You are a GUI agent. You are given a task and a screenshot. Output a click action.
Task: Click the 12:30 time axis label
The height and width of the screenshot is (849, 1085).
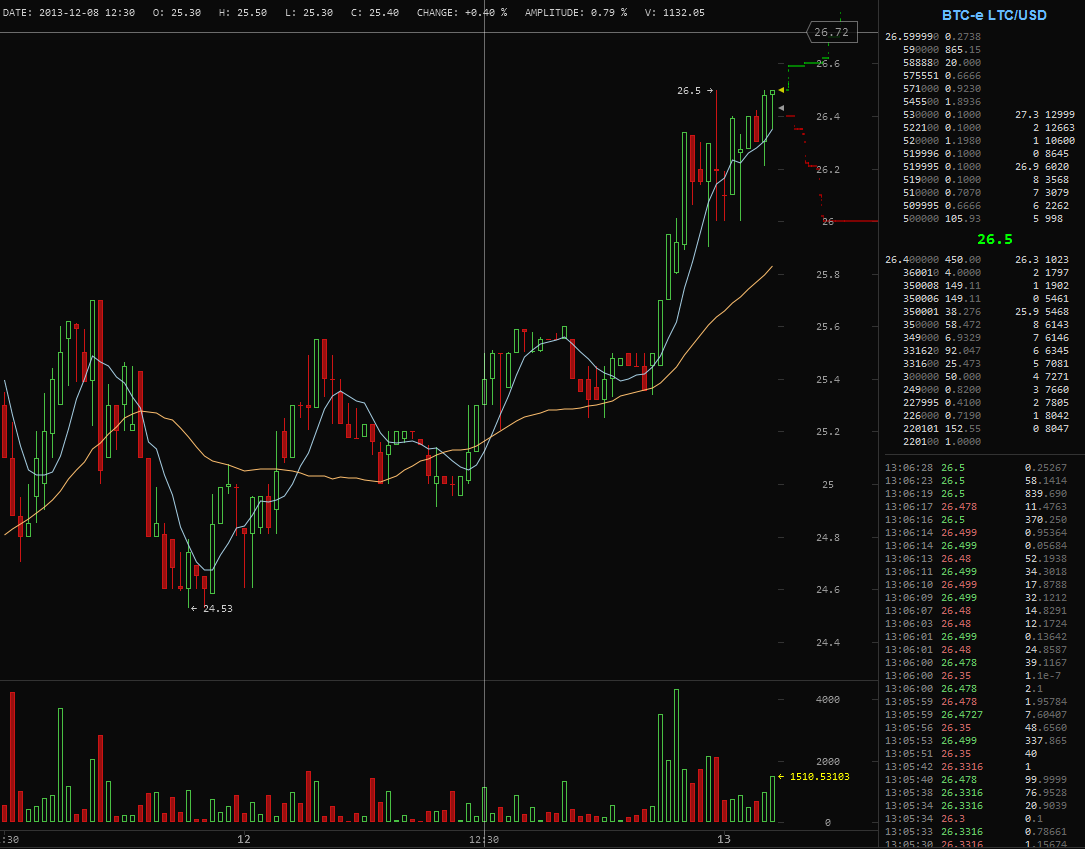coord(485,839)
